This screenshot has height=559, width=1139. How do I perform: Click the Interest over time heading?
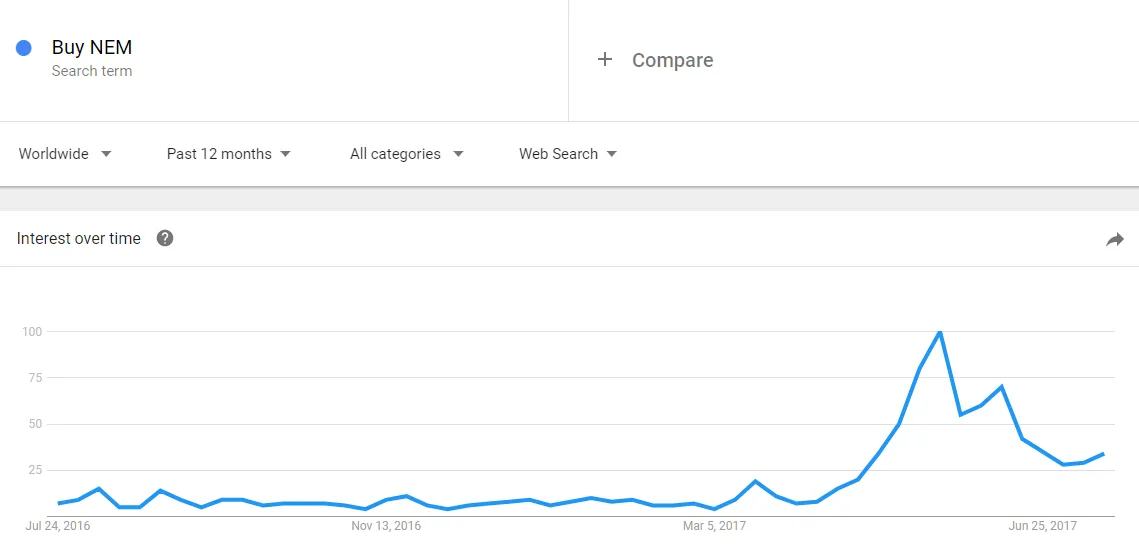pyautogui.click(x=78, y=239)
